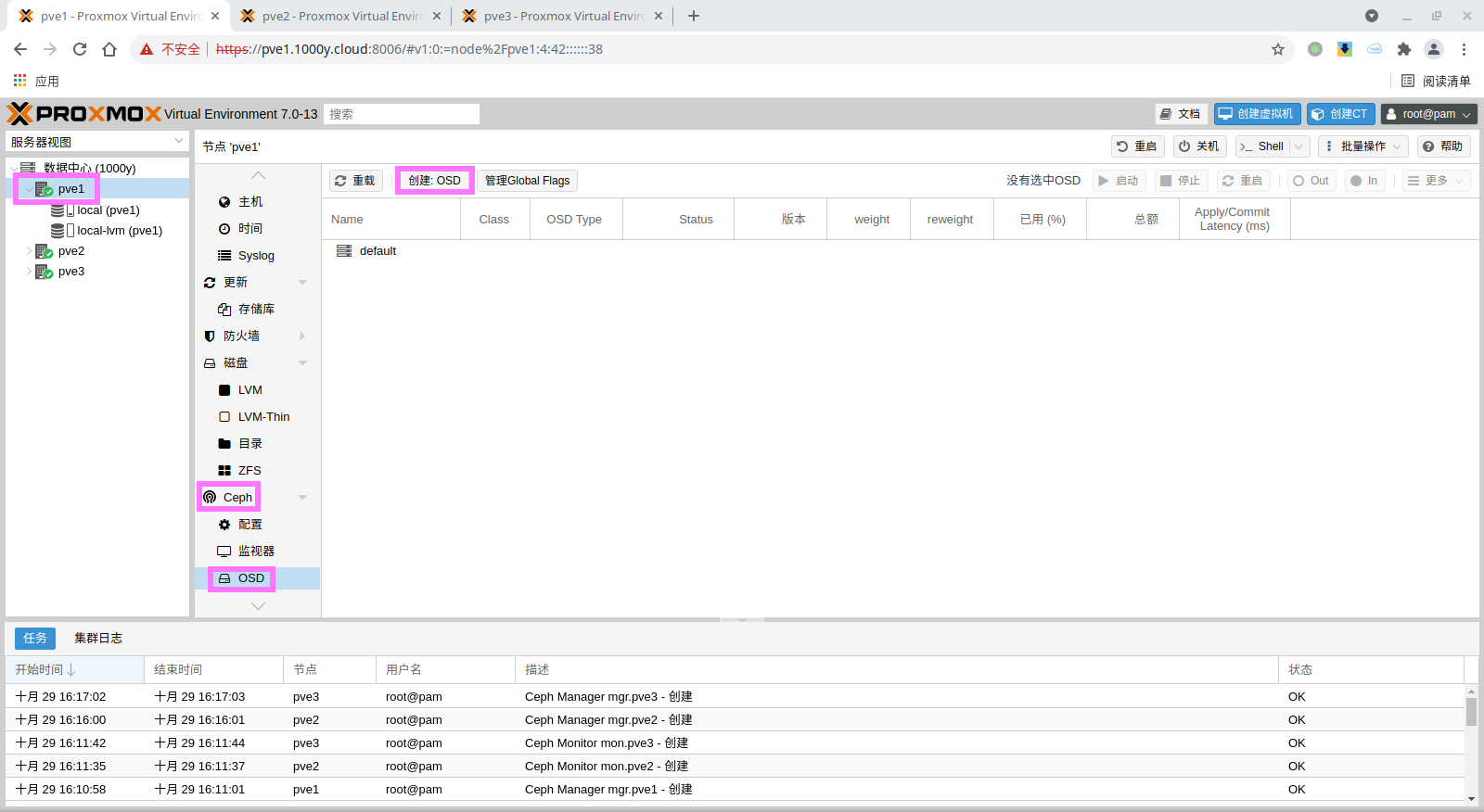This screenshot has height=812, width=1484.
Task: Click the 创建: OSD button
Action: (x=434, y=181)
